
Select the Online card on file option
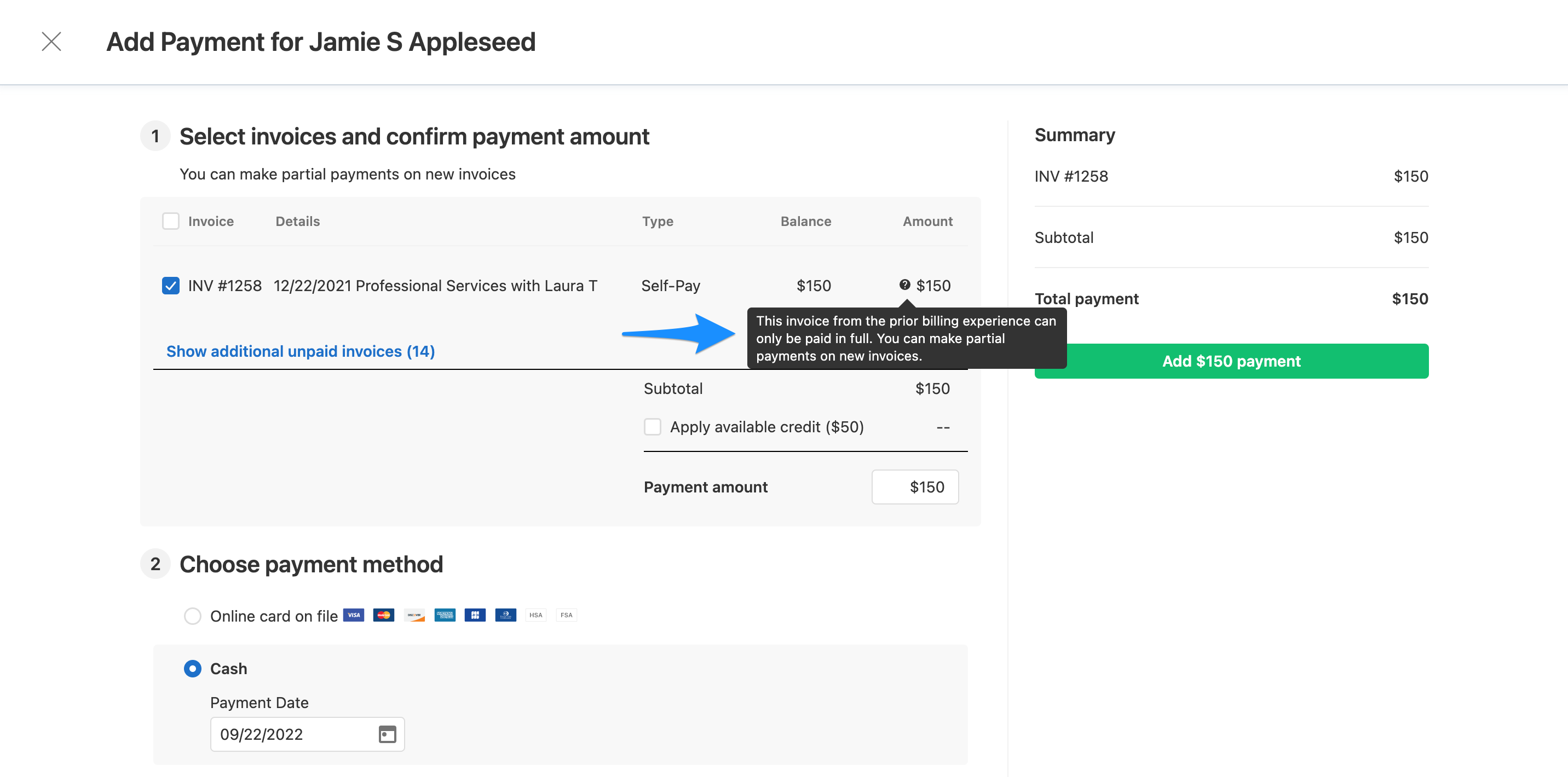[x=192, y=616]
